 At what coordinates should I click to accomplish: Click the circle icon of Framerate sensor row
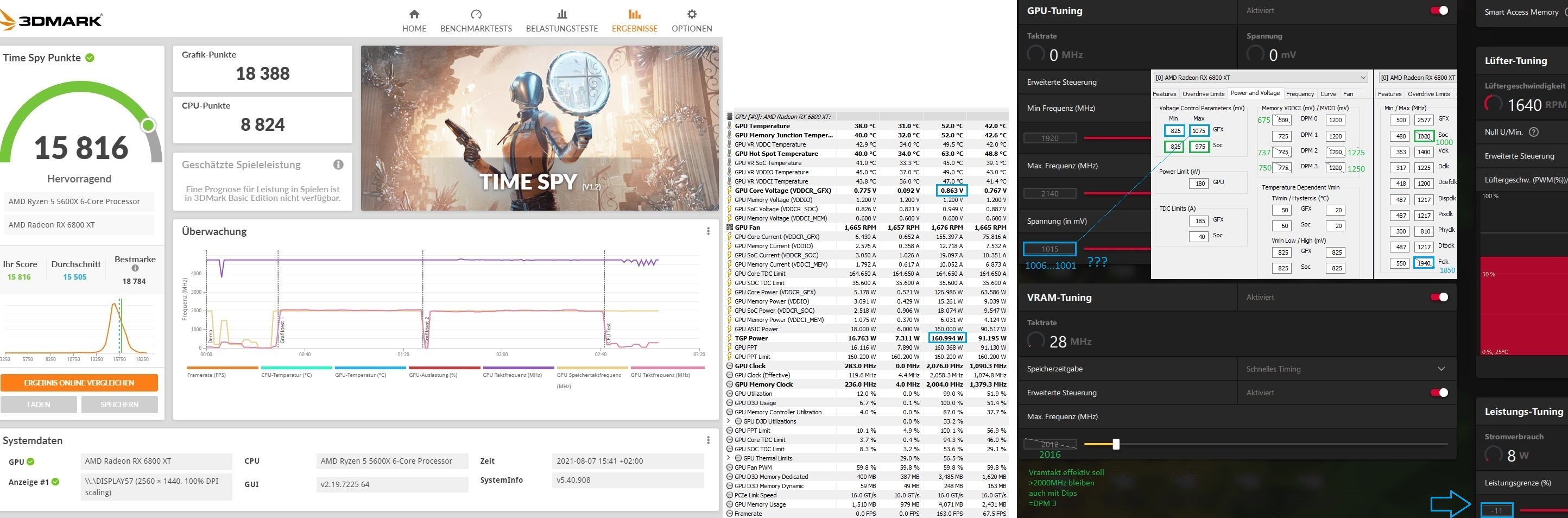coord(730,514)
